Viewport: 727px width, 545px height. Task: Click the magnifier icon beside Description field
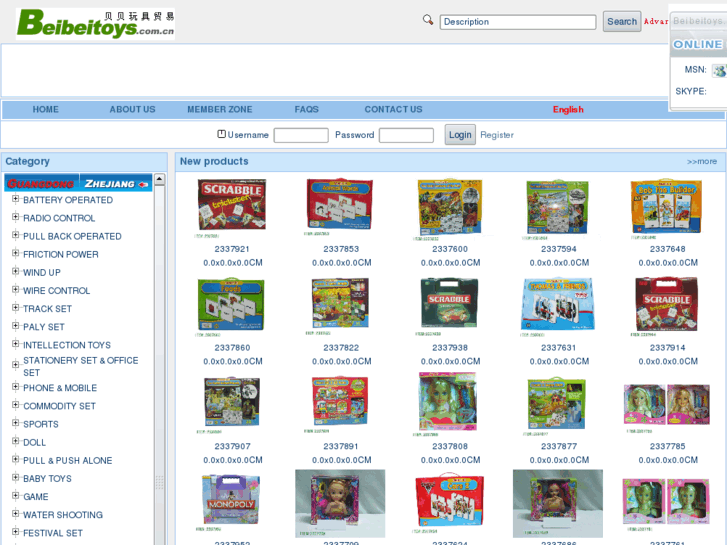(428, 19)
